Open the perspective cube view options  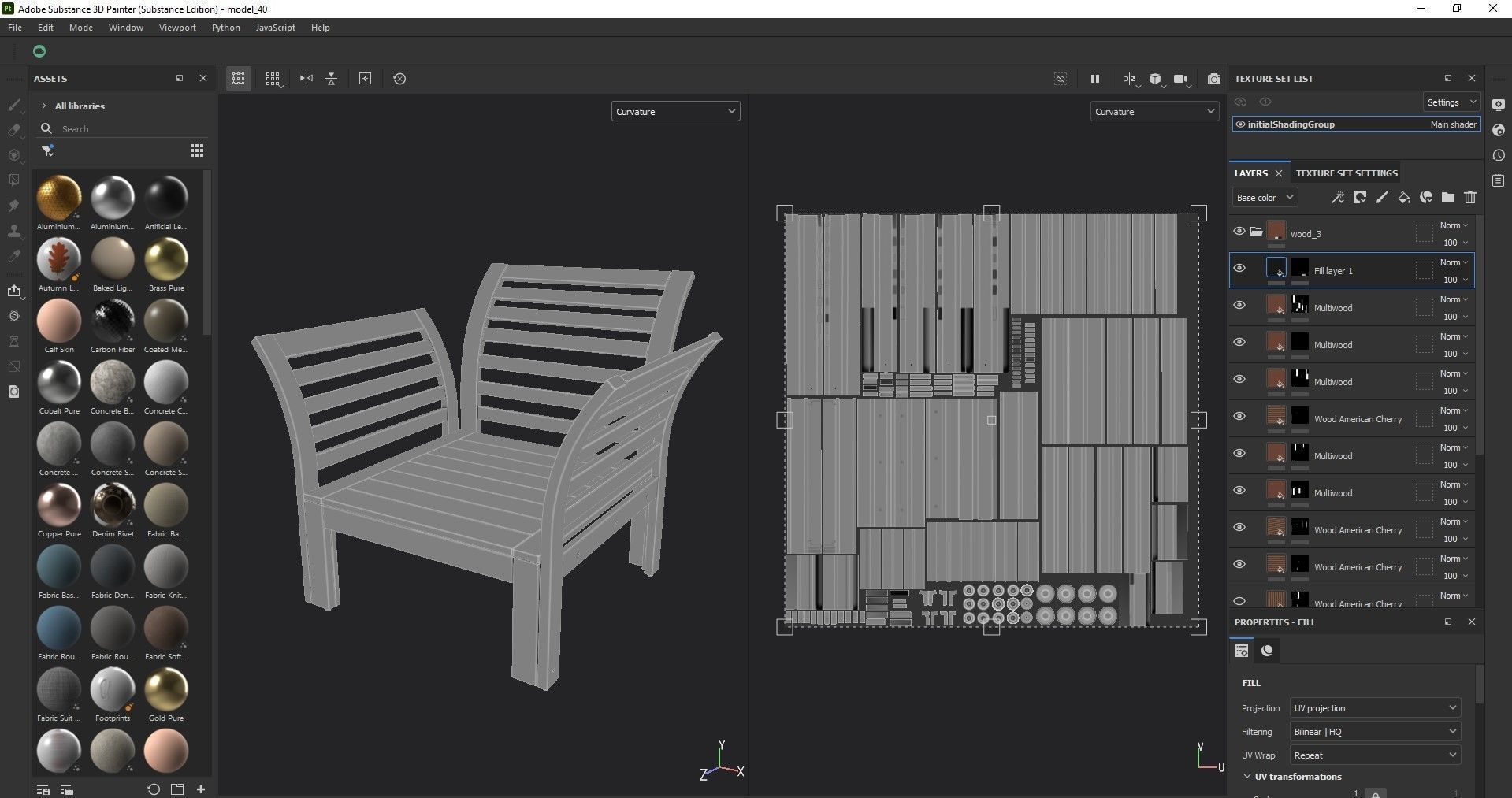[1155, 79]
